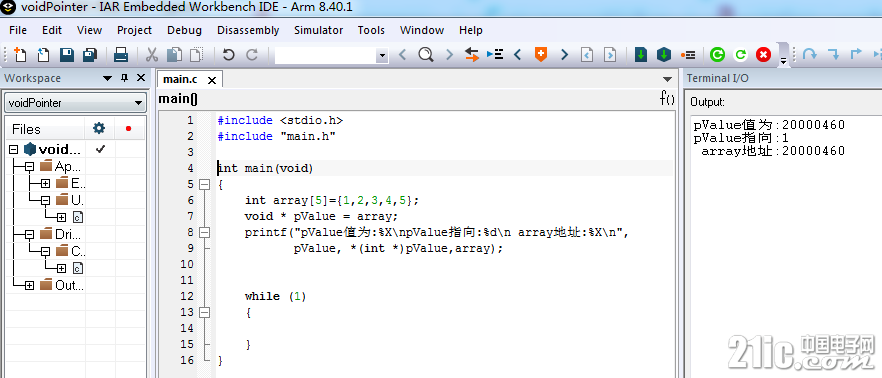The height and width of the screenshot is (378, 882).
Task: Click the Navigate Backward page icon
Action: pyautogui.click(x=587, y=55)
